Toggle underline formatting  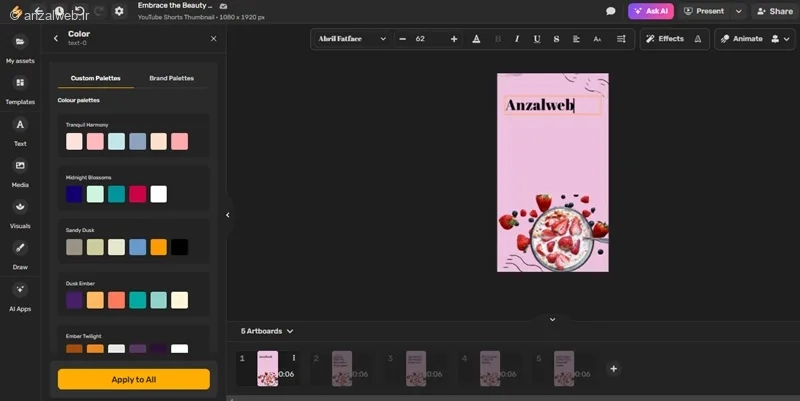tap(537, 39)
